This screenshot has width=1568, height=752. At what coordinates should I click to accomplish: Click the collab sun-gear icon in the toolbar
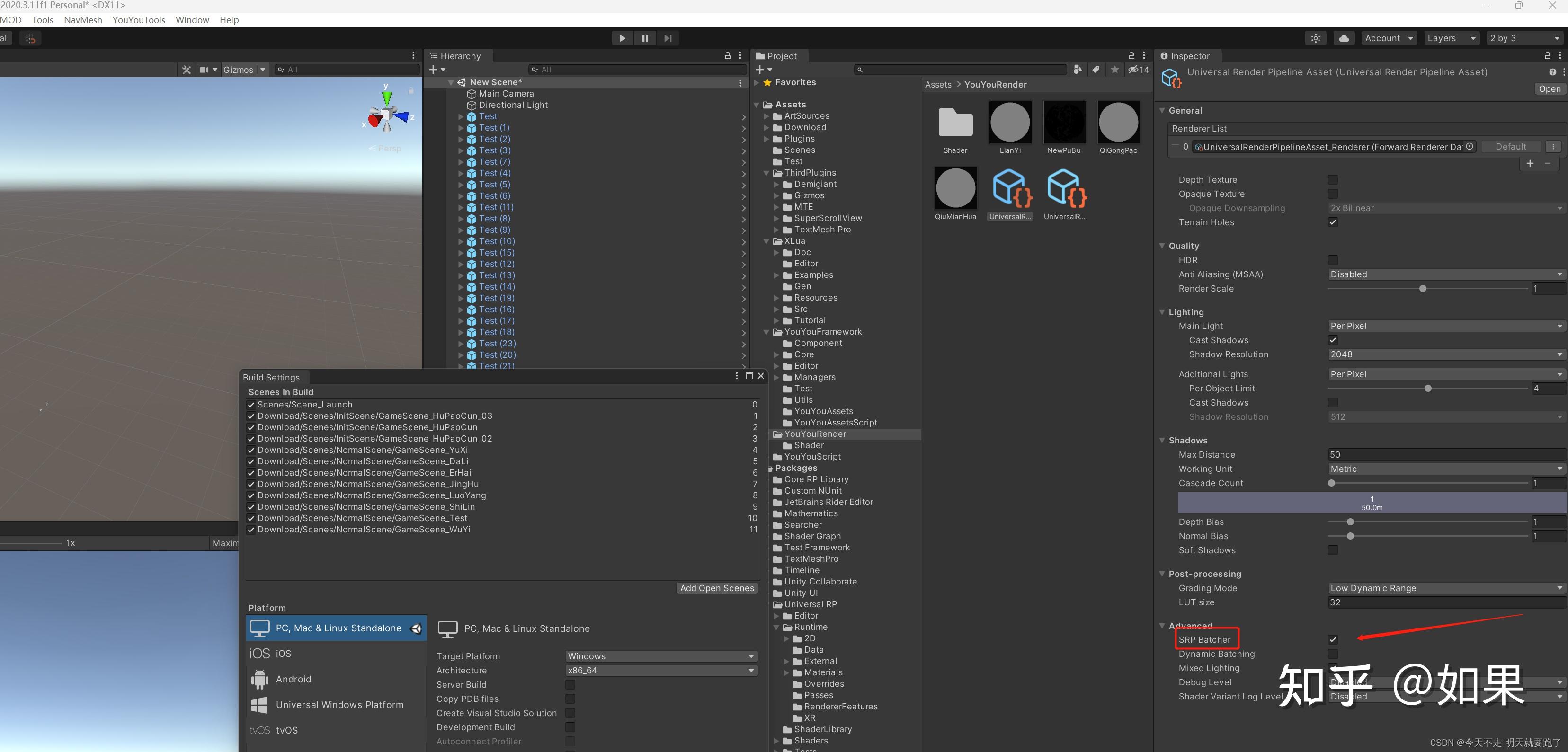(1316, 38)
